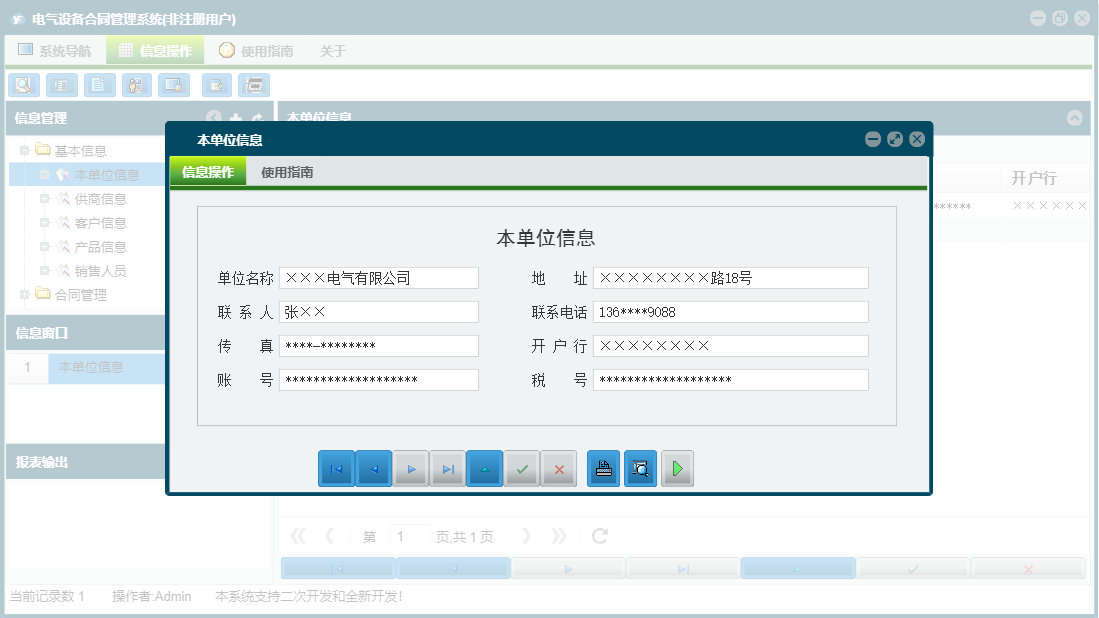This screenshot has width=1099, height=618.
Task: Select the search/query toolbar icon
Action: click(x=23, y=85)
